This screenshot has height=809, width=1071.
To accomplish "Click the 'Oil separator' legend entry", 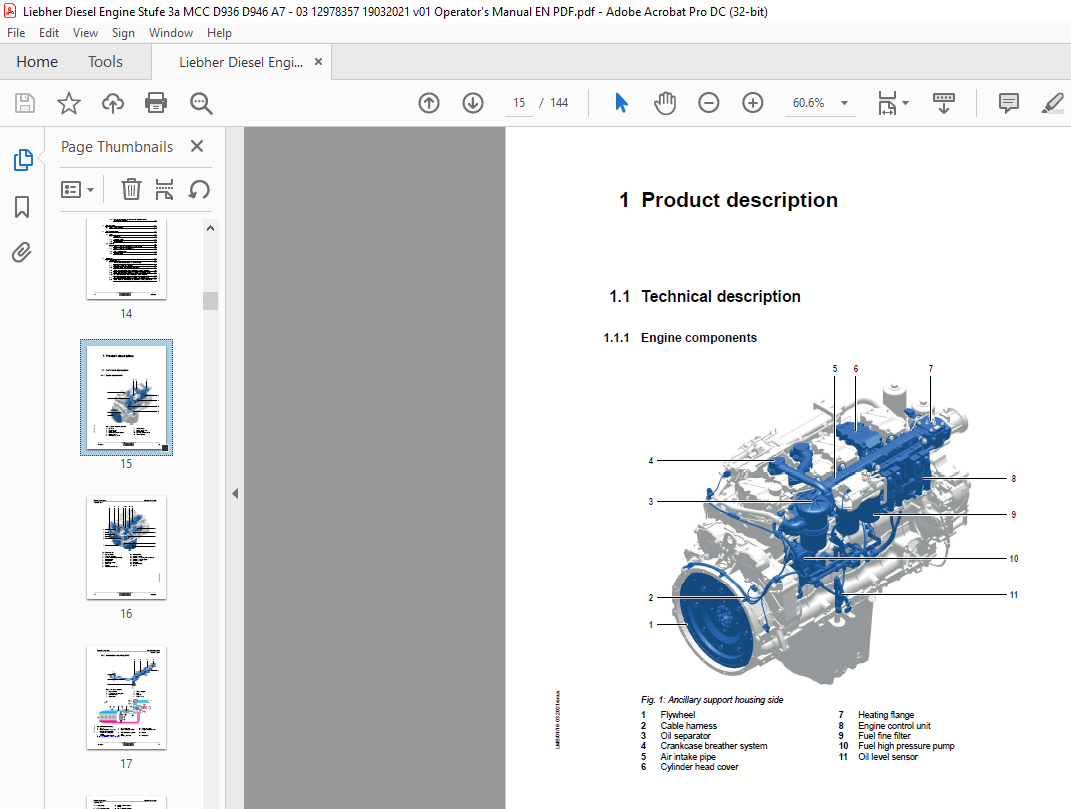I will (685, 736).
